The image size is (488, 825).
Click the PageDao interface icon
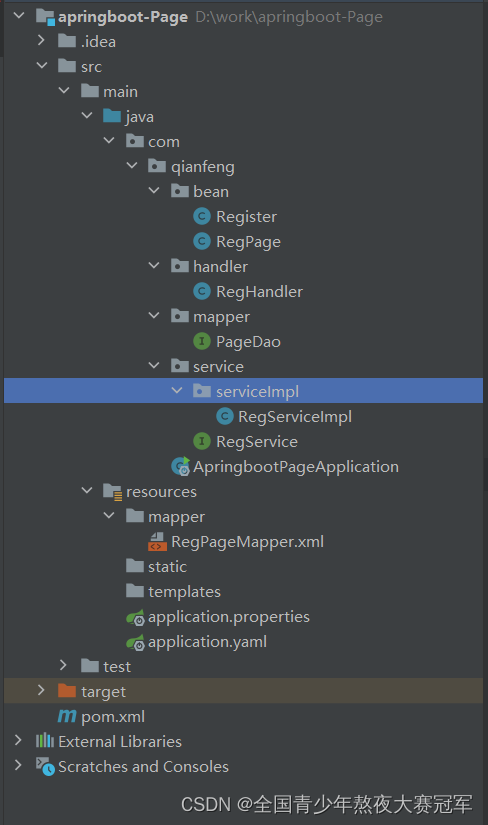(x=202, y=341)
